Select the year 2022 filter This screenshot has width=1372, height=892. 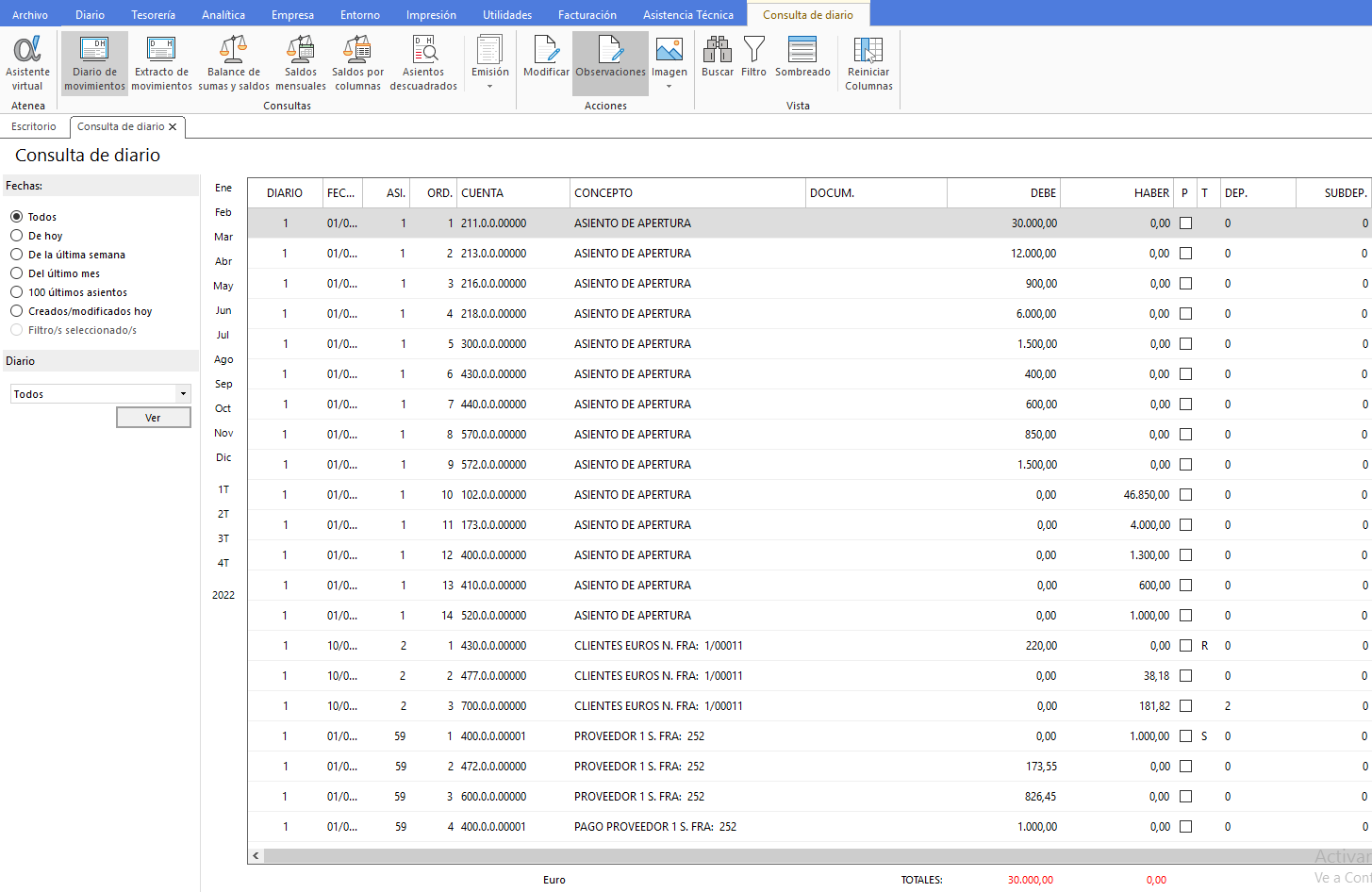click(223, 595)
